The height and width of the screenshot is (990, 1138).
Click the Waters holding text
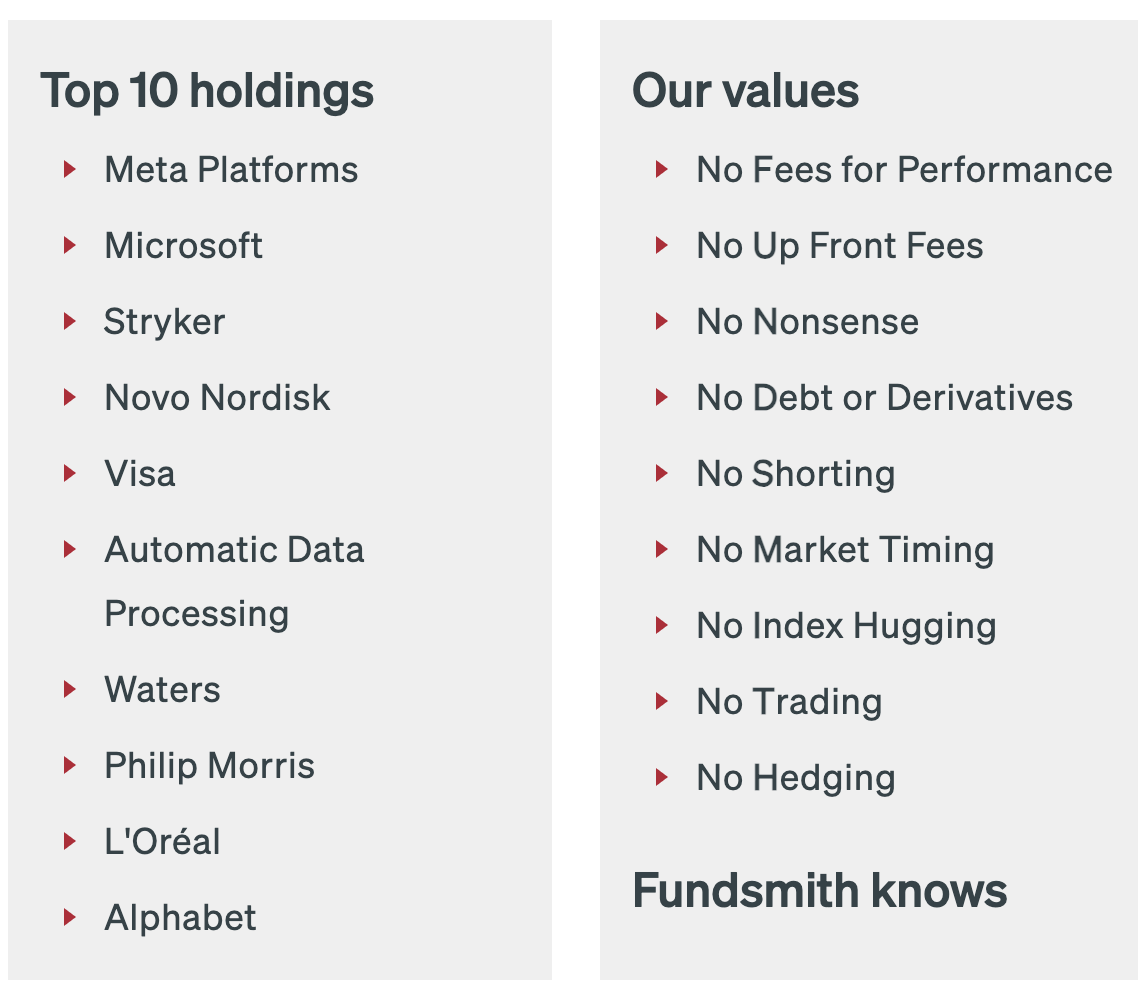162,690
